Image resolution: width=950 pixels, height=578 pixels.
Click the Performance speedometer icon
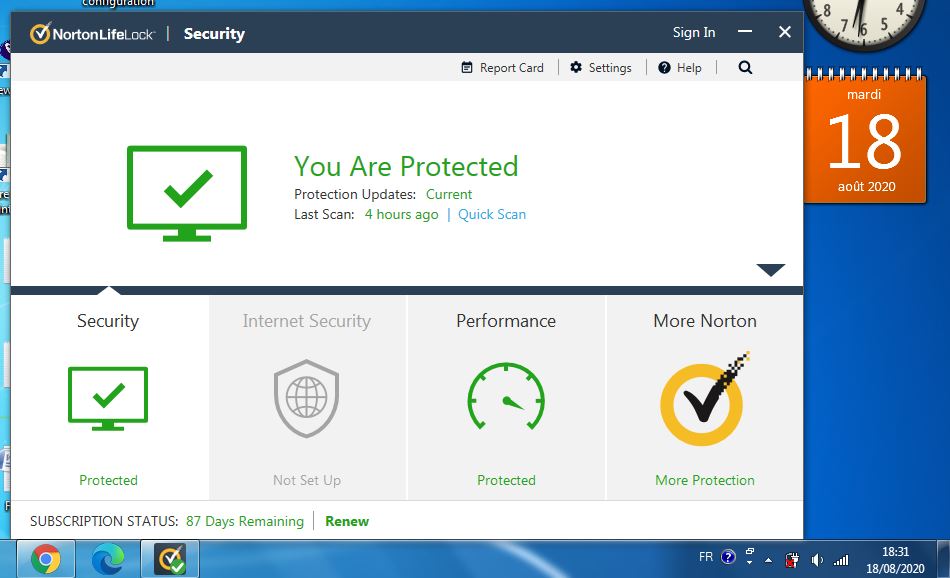[506, 396]
